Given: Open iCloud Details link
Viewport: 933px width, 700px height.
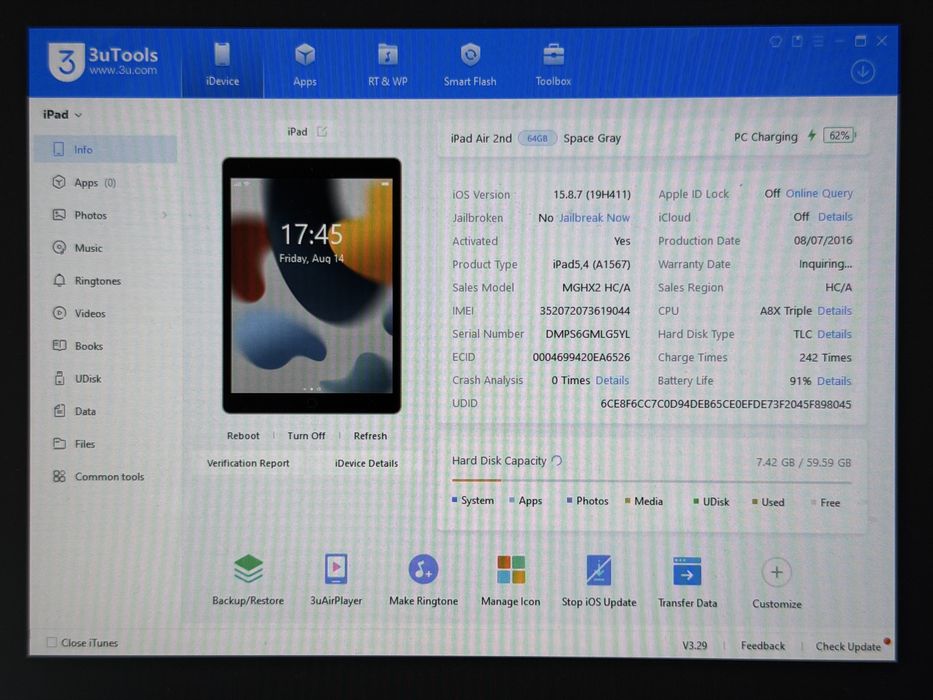Looking at the screenshot, I should coord(835,217).
